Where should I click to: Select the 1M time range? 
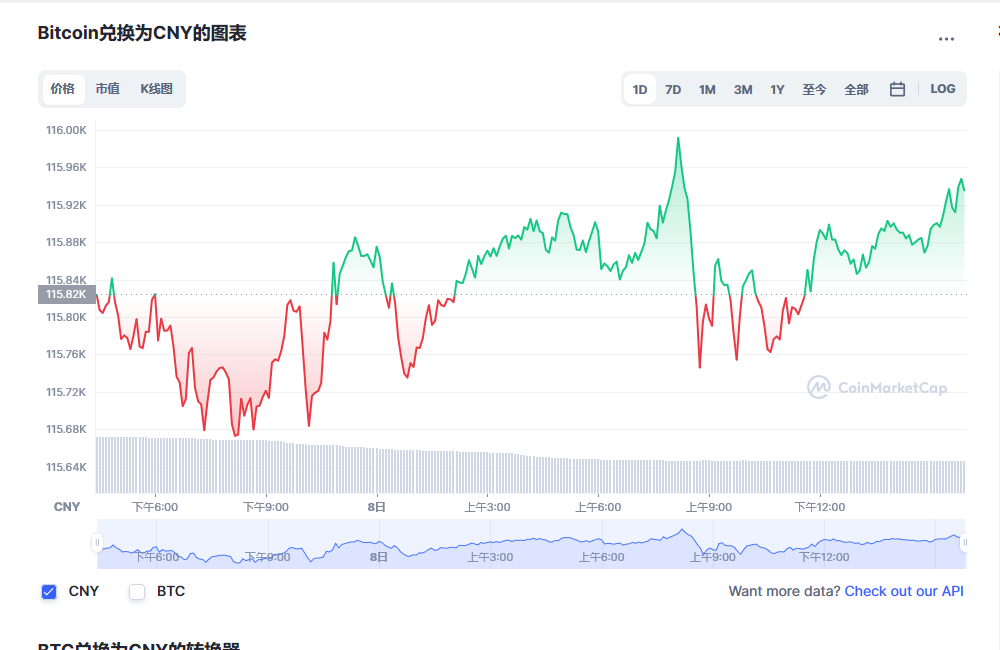click(707, 89)
